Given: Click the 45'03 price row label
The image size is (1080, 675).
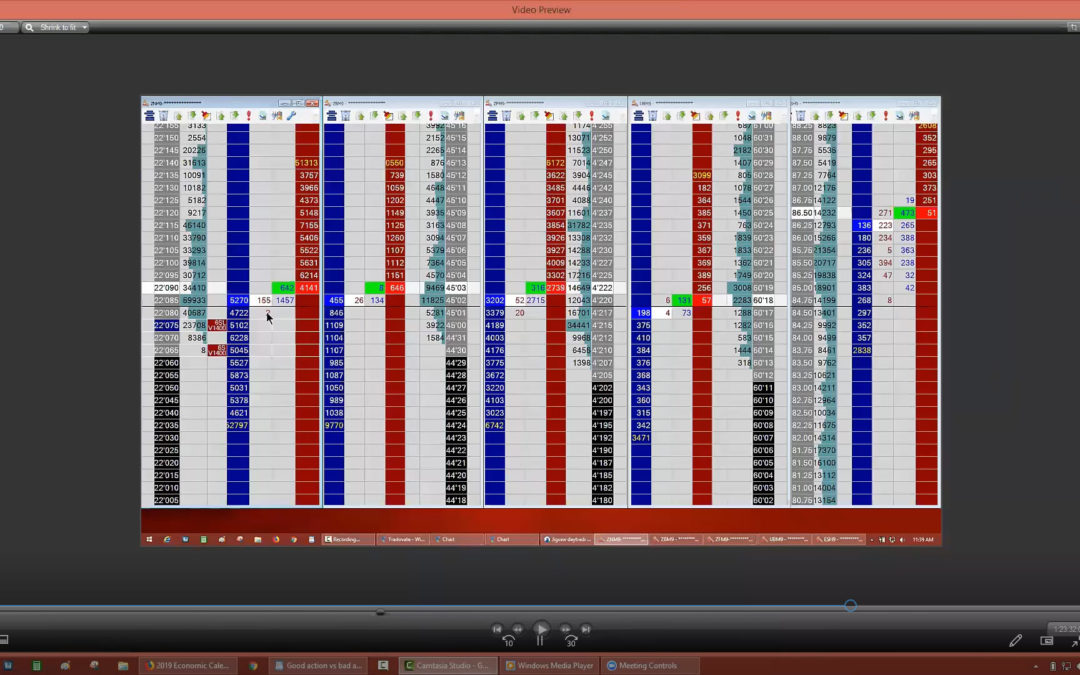Looking at the screenshot, I should pyautogui.click(x=457, y=288).
